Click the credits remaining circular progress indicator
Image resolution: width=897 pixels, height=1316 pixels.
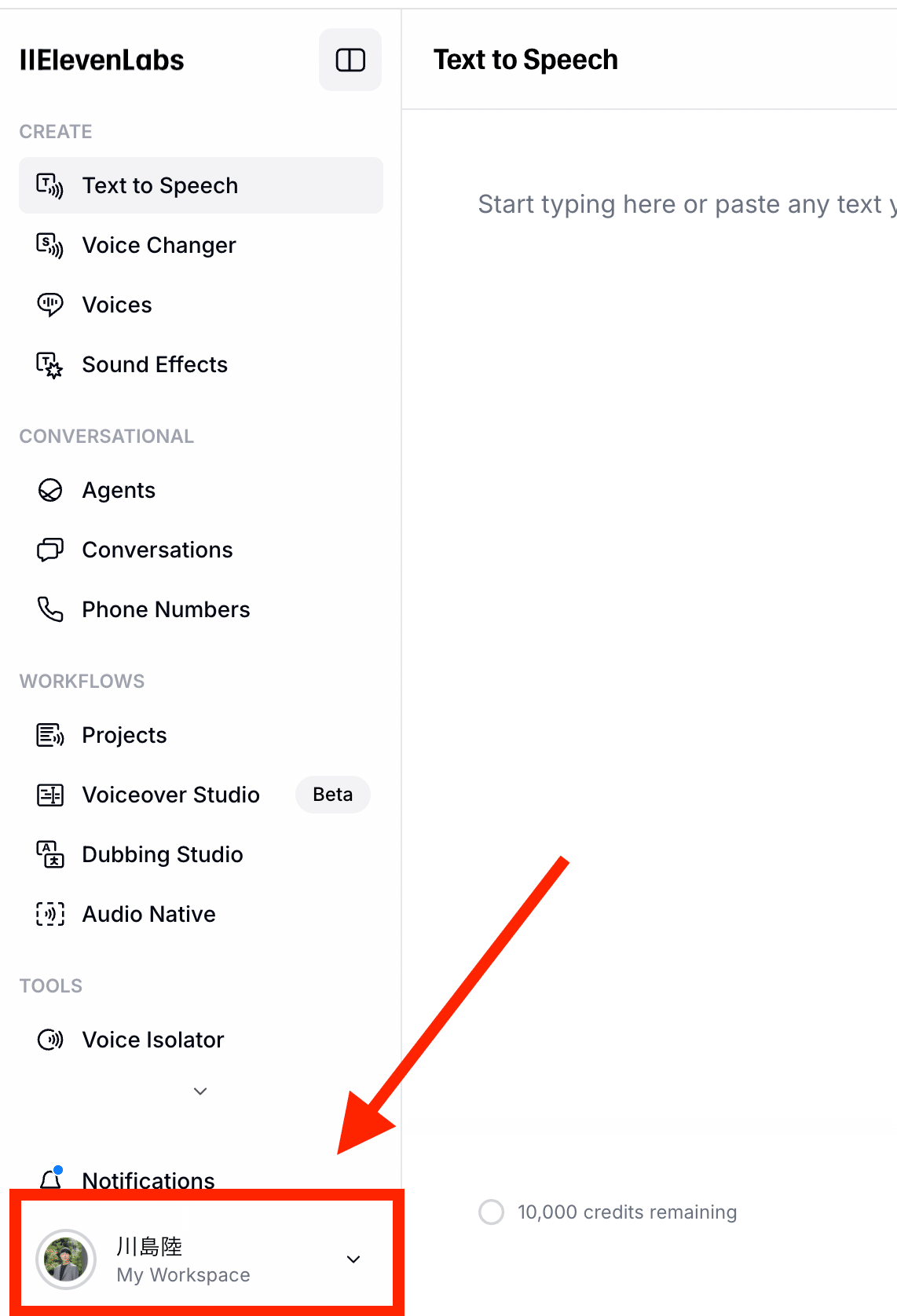tap(492, 1212)
